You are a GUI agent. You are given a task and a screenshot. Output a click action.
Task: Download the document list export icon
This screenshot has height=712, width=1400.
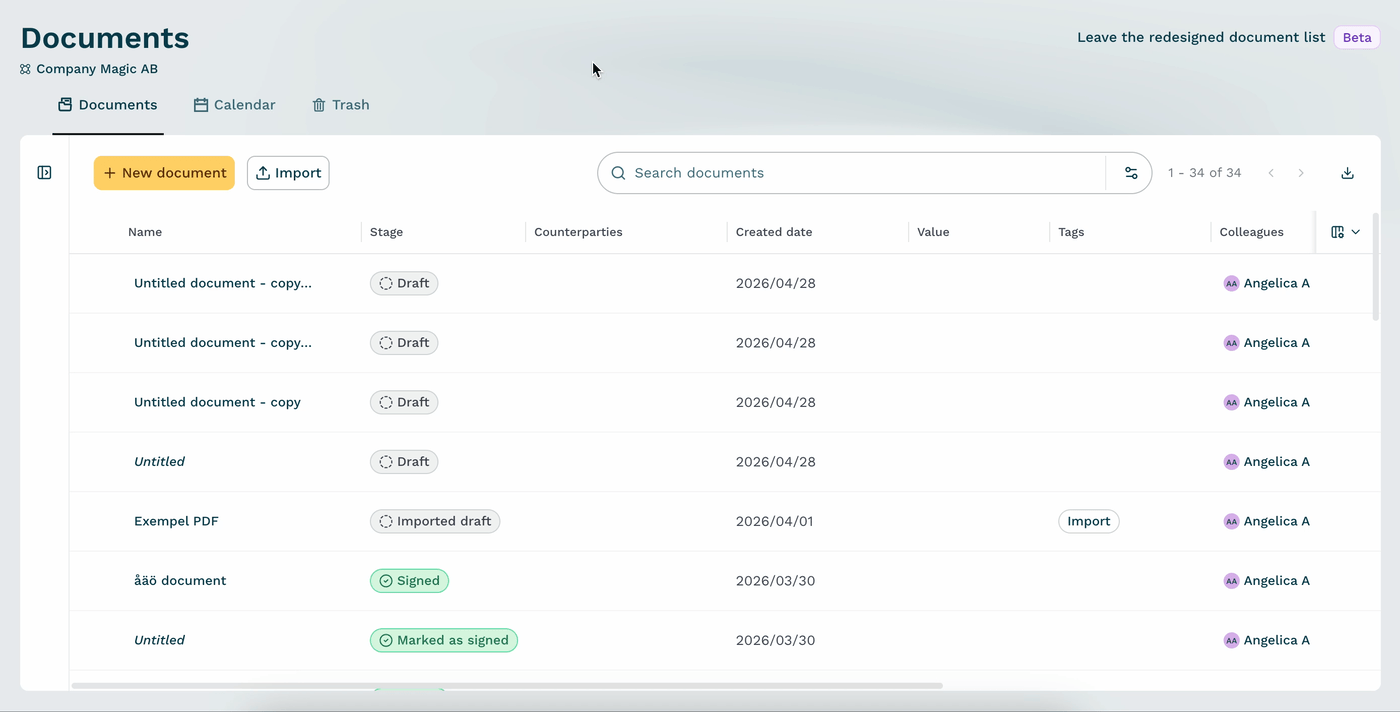(1347, 173)
